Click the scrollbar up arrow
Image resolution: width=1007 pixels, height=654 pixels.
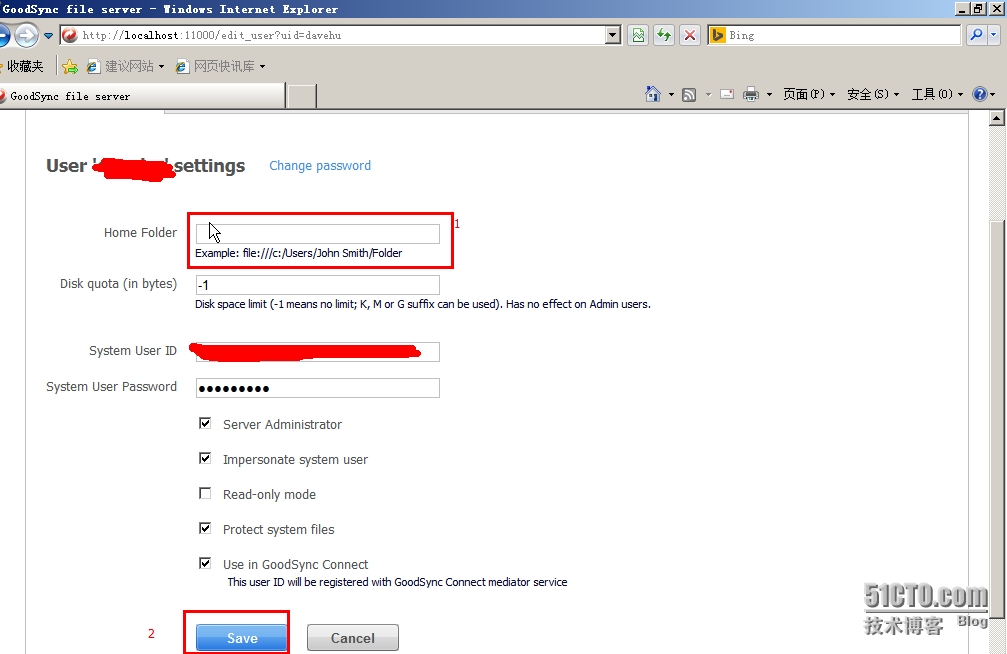(x=997, y=118)
